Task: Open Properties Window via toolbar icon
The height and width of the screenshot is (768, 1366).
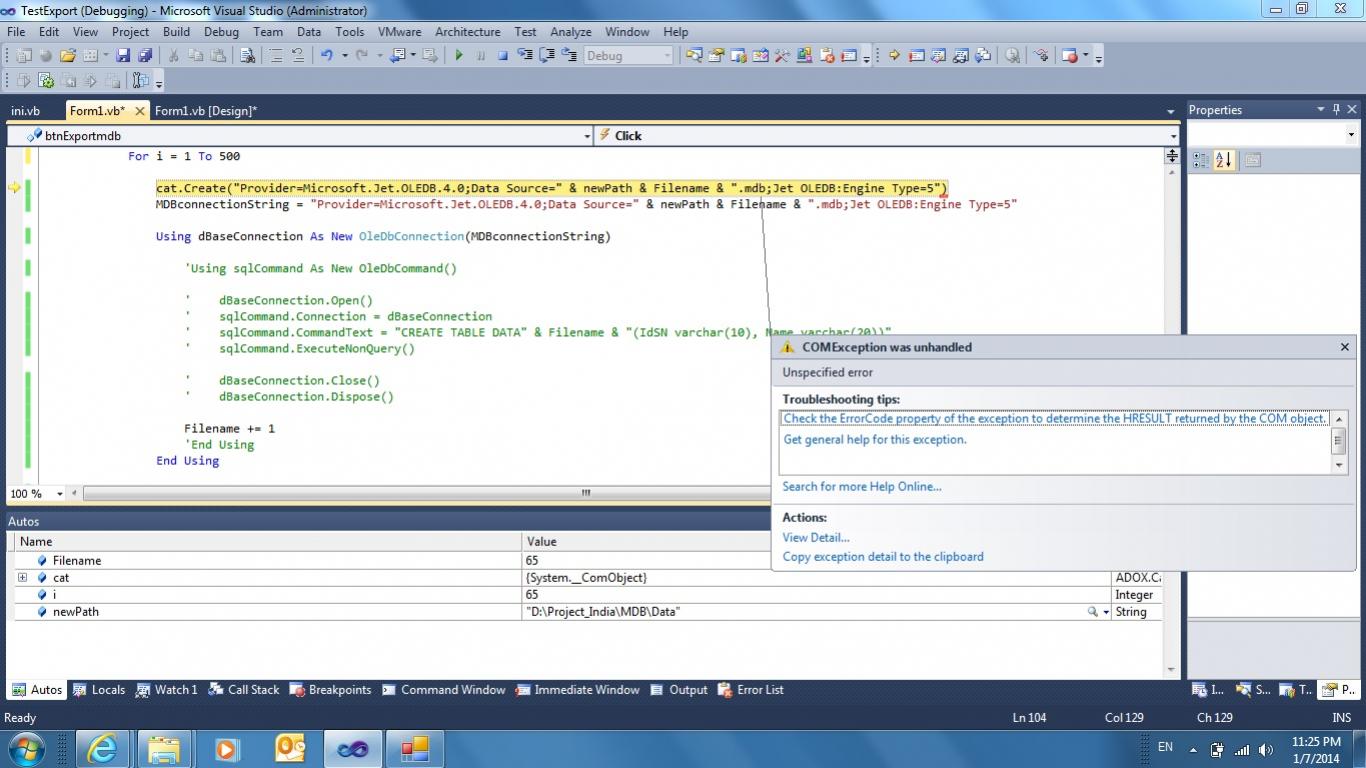Action: pyautogui.click(x=716, y=56)
